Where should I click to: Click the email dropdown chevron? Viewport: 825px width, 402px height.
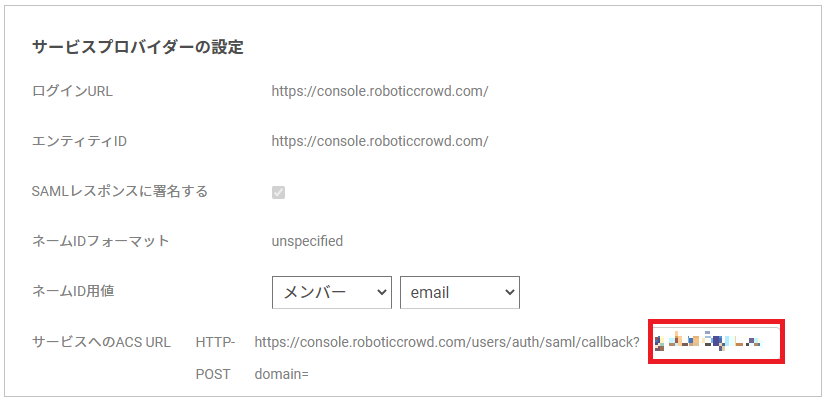coord(509,292)
